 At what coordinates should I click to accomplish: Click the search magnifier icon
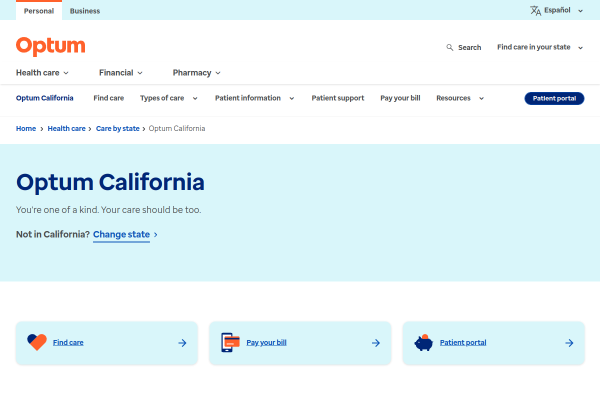point(450,47)
